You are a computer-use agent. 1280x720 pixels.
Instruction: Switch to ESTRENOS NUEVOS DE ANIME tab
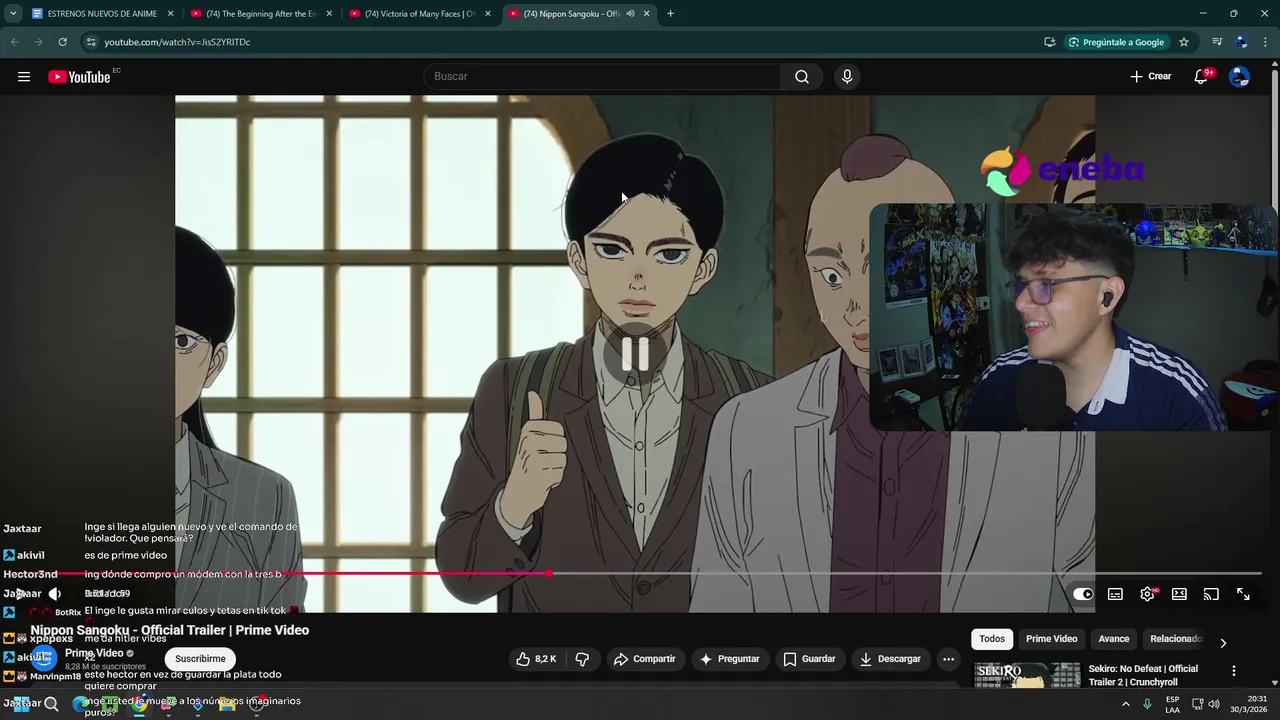(x=102, y=14)
